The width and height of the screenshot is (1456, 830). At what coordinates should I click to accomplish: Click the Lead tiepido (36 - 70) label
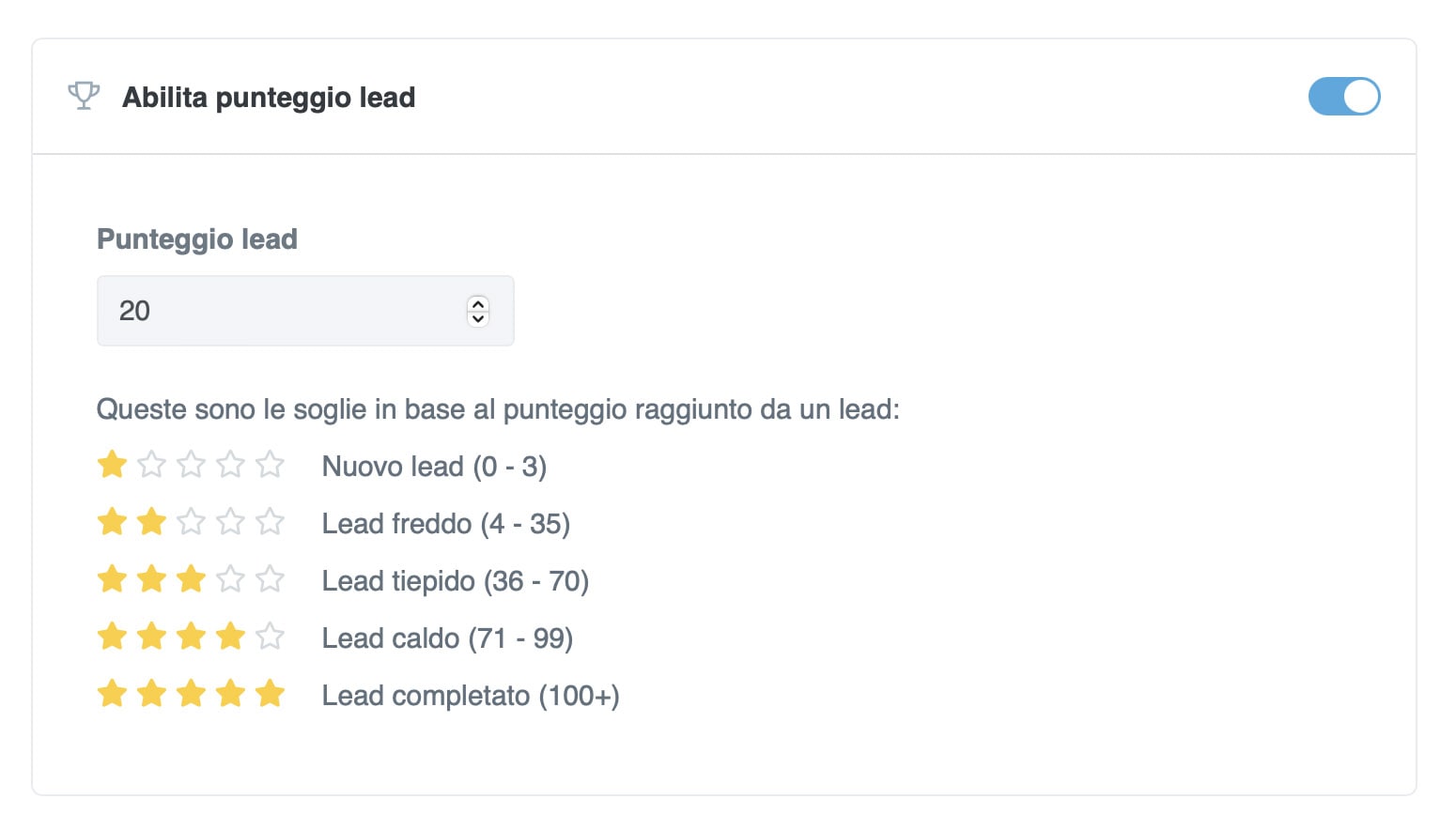(455, 581)
